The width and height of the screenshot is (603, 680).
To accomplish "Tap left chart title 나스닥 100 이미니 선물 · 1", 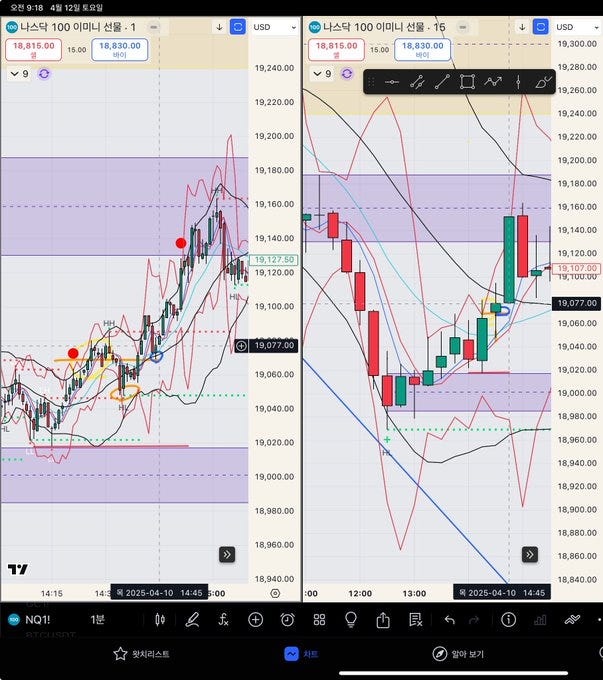I will (78, 27).
